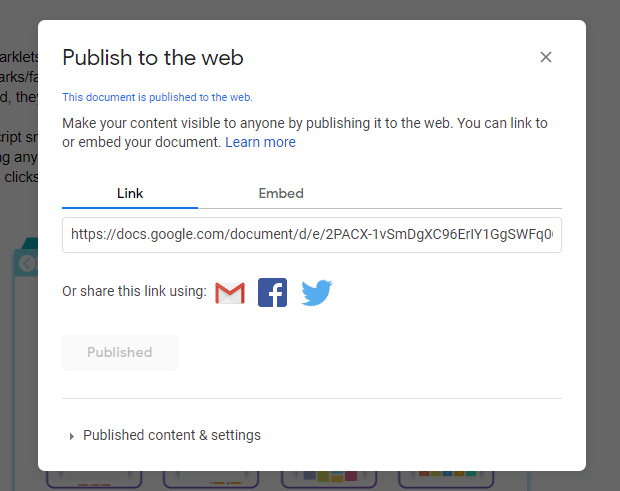Click 'This document is published to the web' text

pyautogui.click(x=157, y=97)
